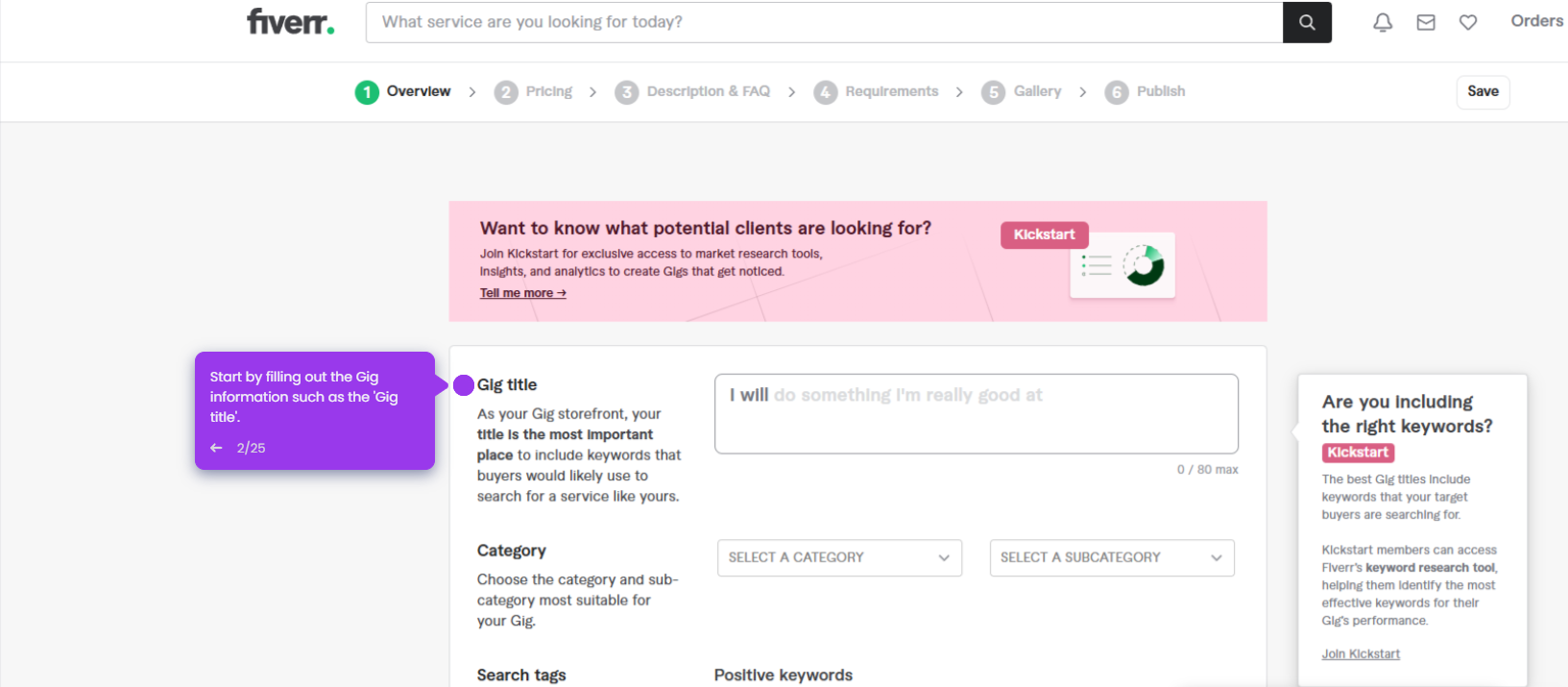This screenshot has height=687, width=1568.
Task: Go to step 2 Pricing
Action: click(x=533, y=91)
